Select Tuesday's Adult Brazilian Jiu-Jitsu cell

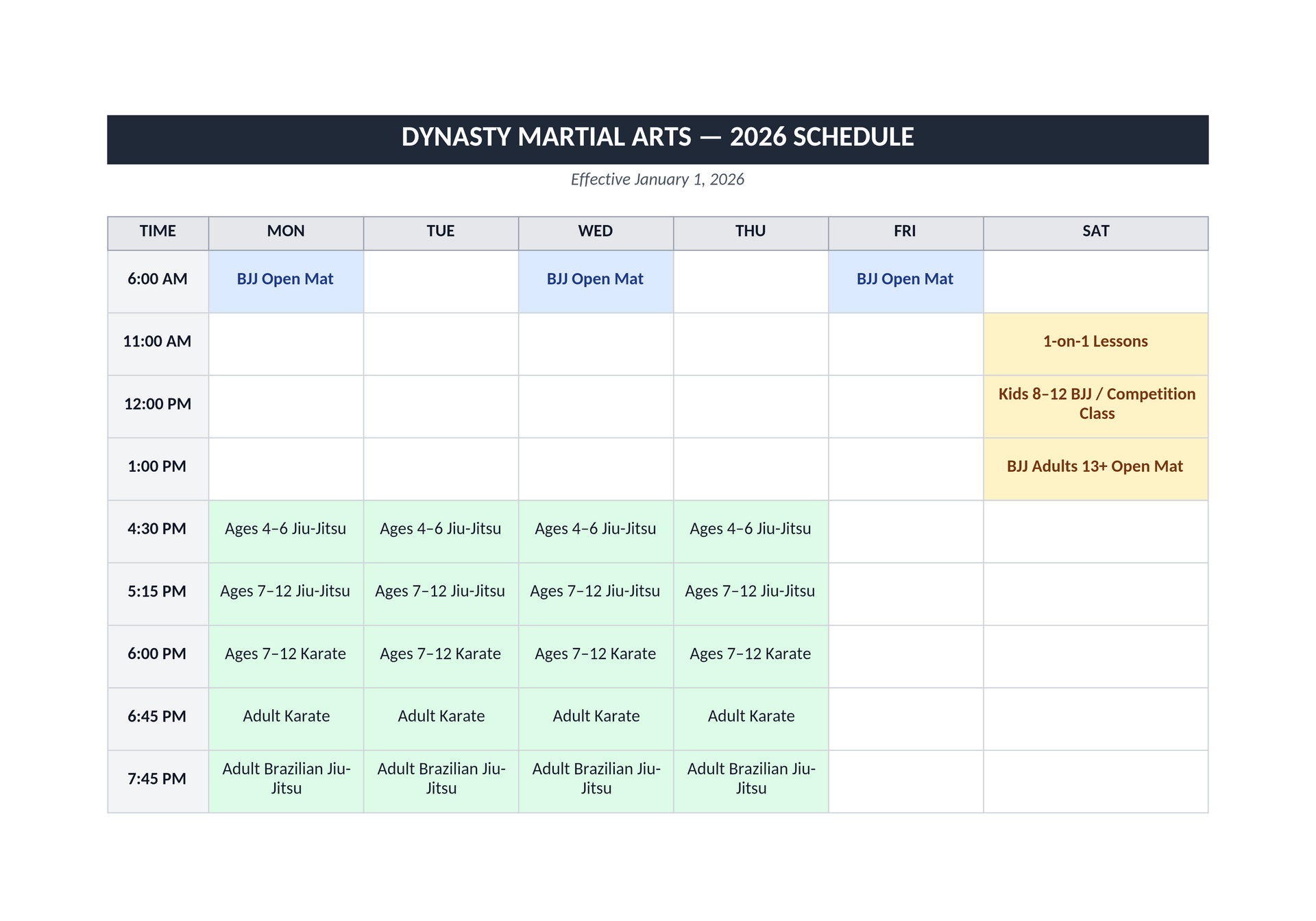click(x=441, y=781)
